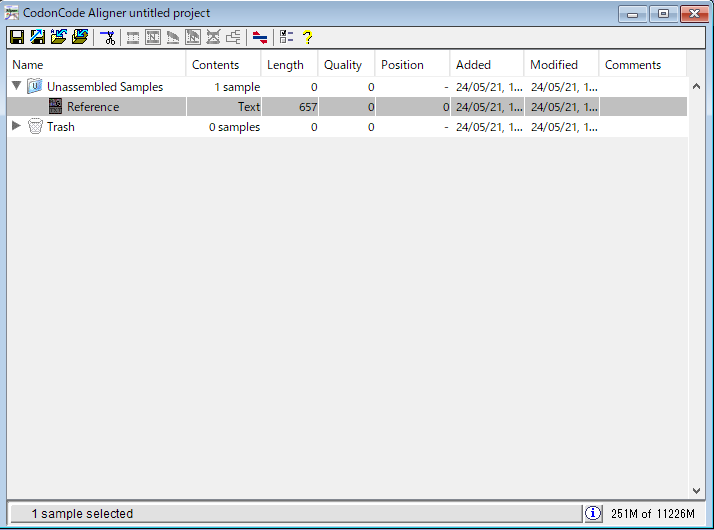The width and height of the screenshot is (714, 530).
Task: Click the Import samples folder icon
Action: (x=59, y=37)
